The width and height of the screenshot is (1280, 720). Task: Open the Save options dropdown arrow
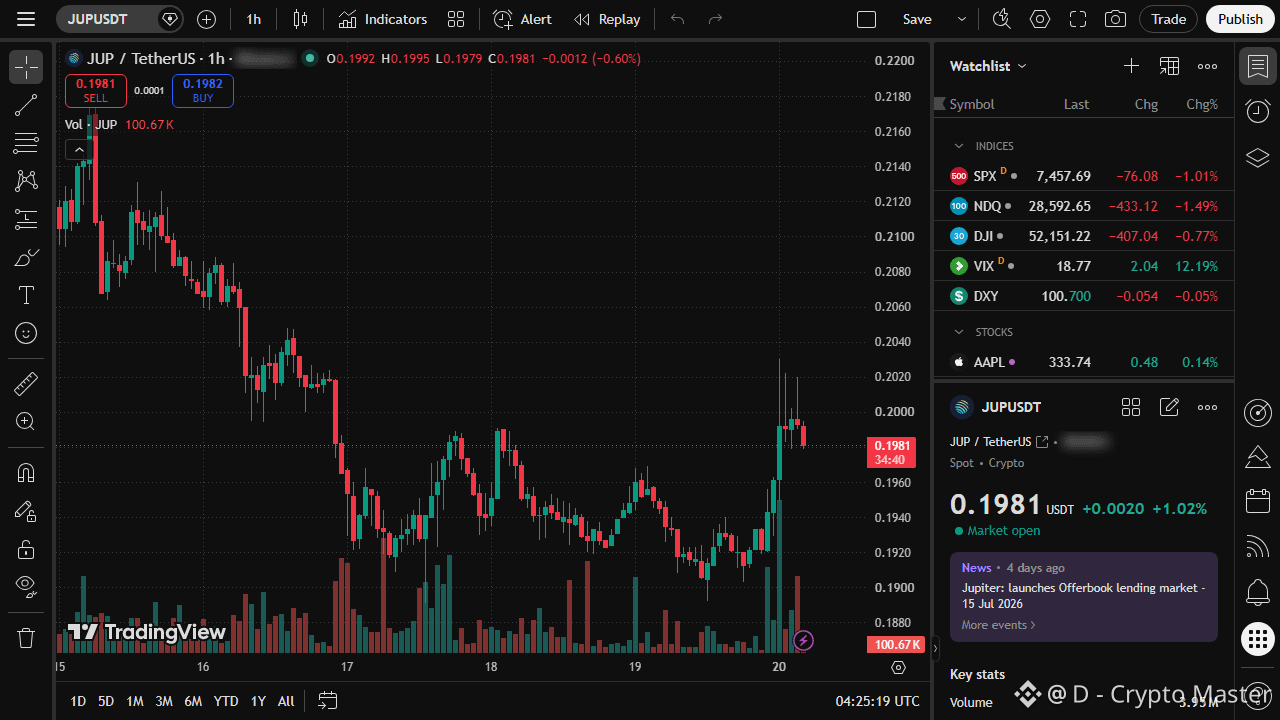point(962,19)
